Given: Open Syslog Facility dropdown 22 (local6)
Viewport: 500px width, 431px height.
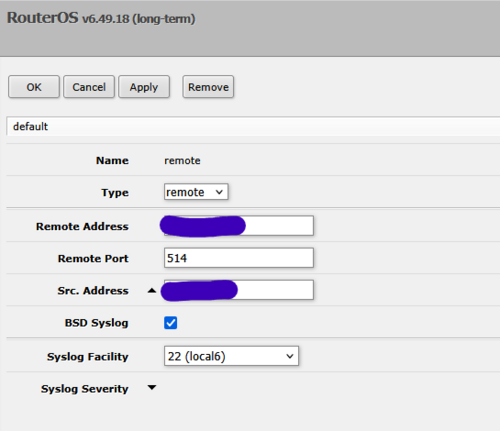Looking at the screenshot, I should pos(231,356).
